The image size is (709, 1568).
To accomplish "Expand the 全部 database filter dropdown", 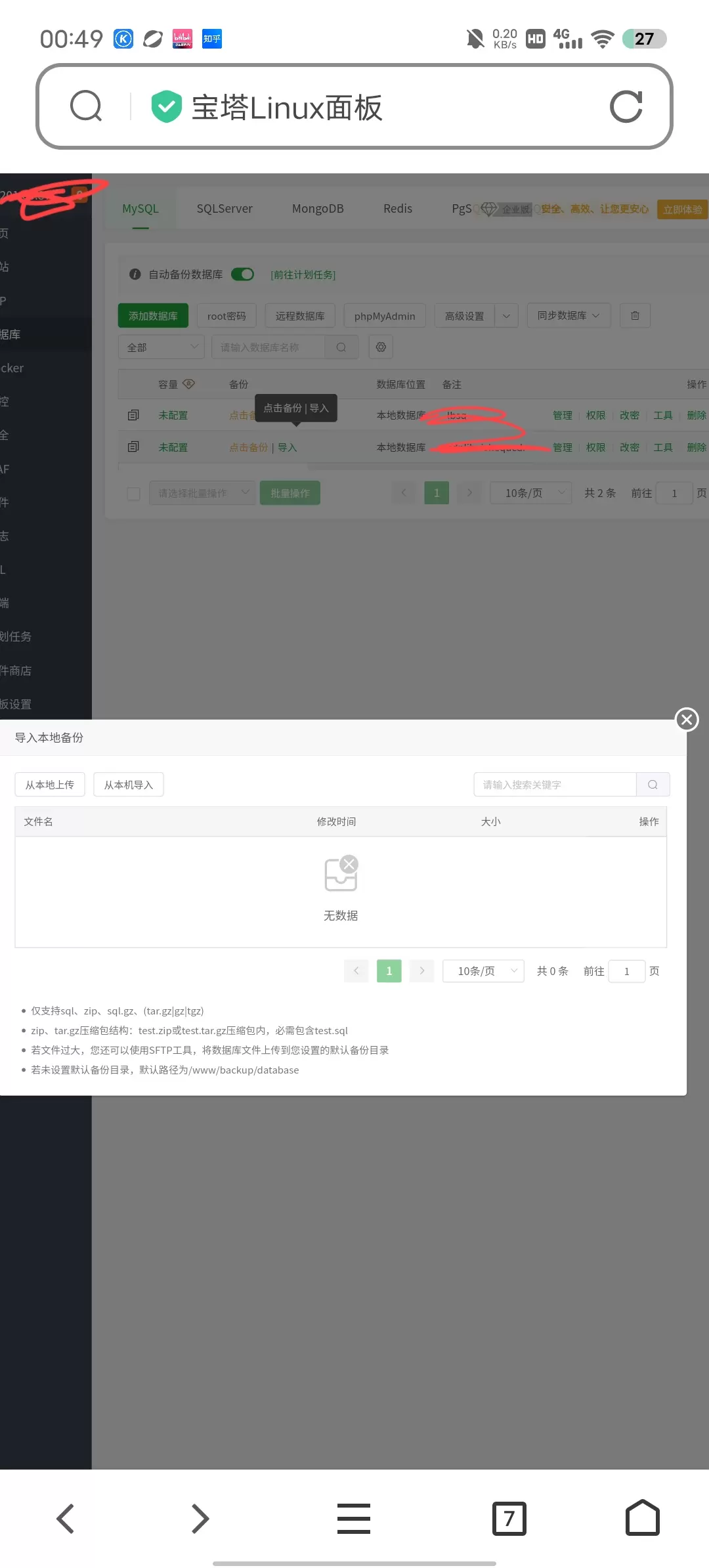I will coord(161,347).
